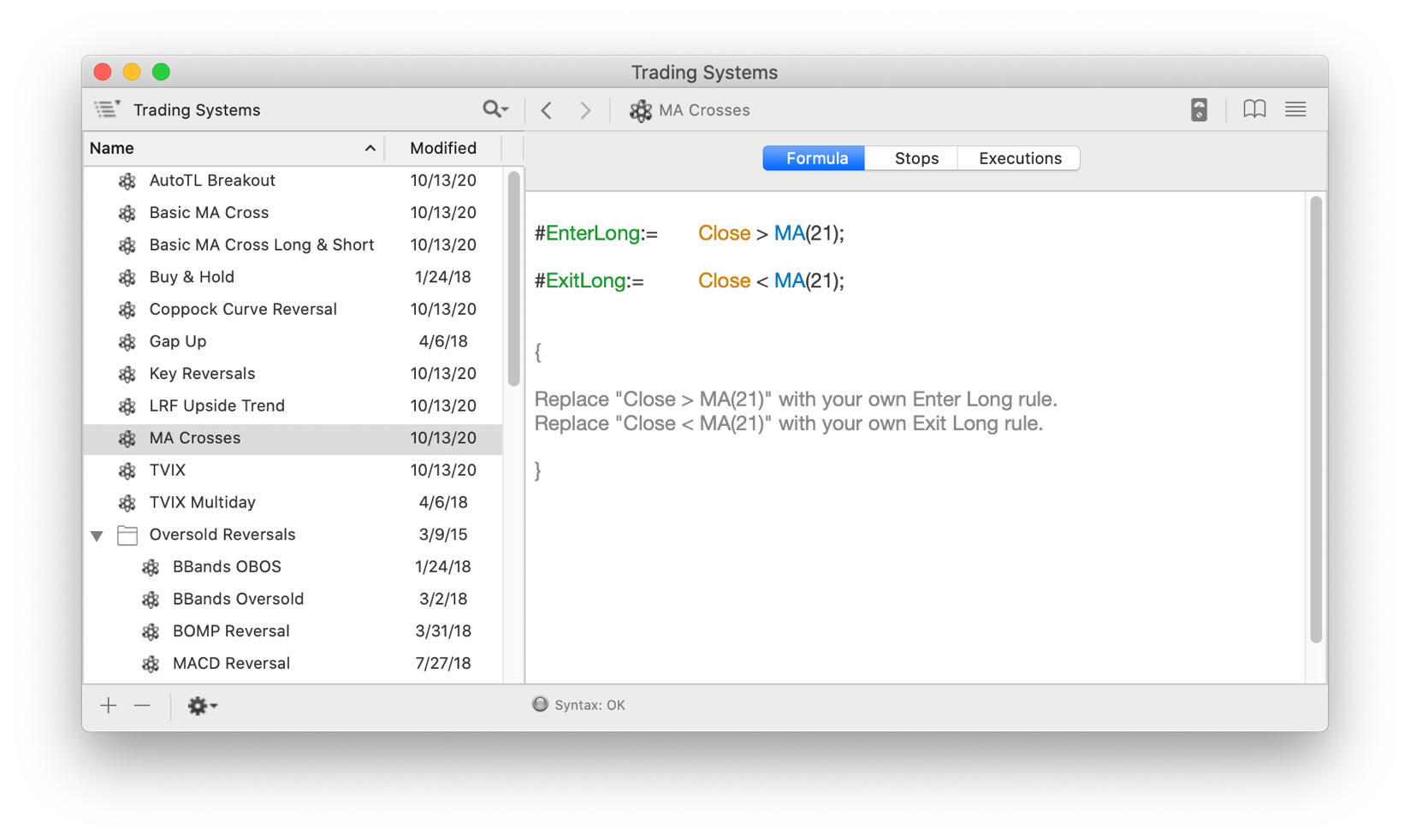Select the BBands Oversold system
Viewport: 1410px width, 840px height.
(x=238, y=599)
